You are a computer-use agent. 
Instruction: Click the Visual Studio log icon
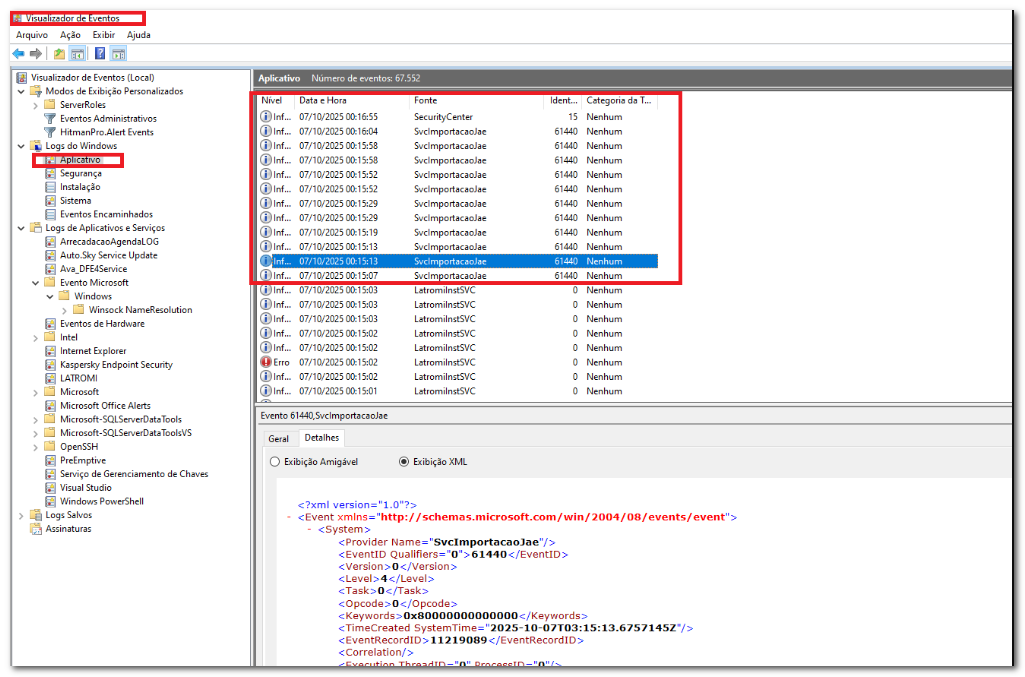50,487
